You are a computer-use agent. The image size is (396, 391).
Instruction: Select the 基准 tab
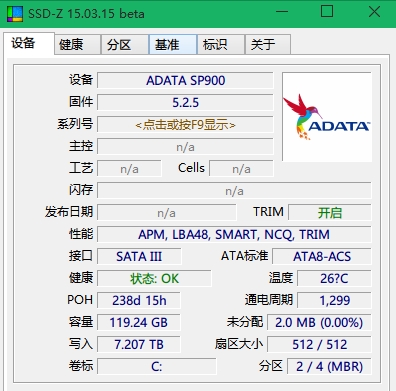click(x=173, y=44)
